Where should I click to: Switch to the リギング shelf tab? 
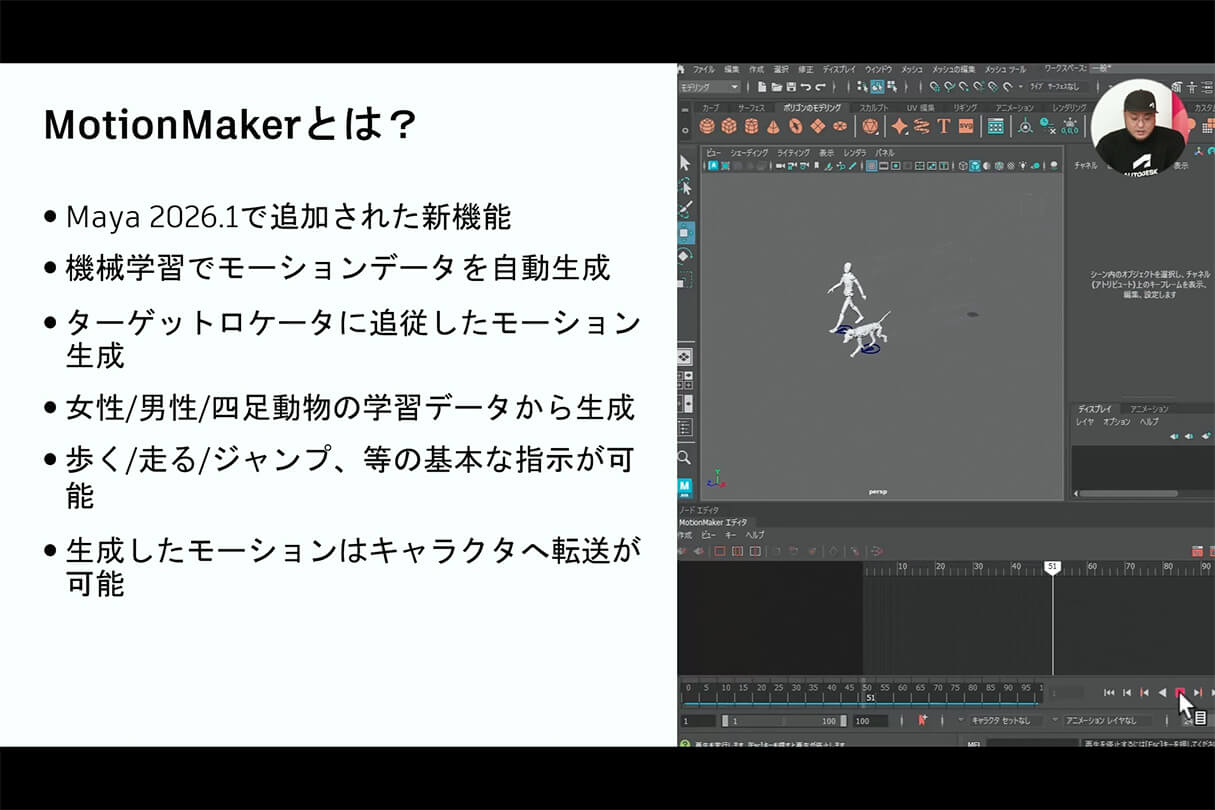click(x=965, y=107)
